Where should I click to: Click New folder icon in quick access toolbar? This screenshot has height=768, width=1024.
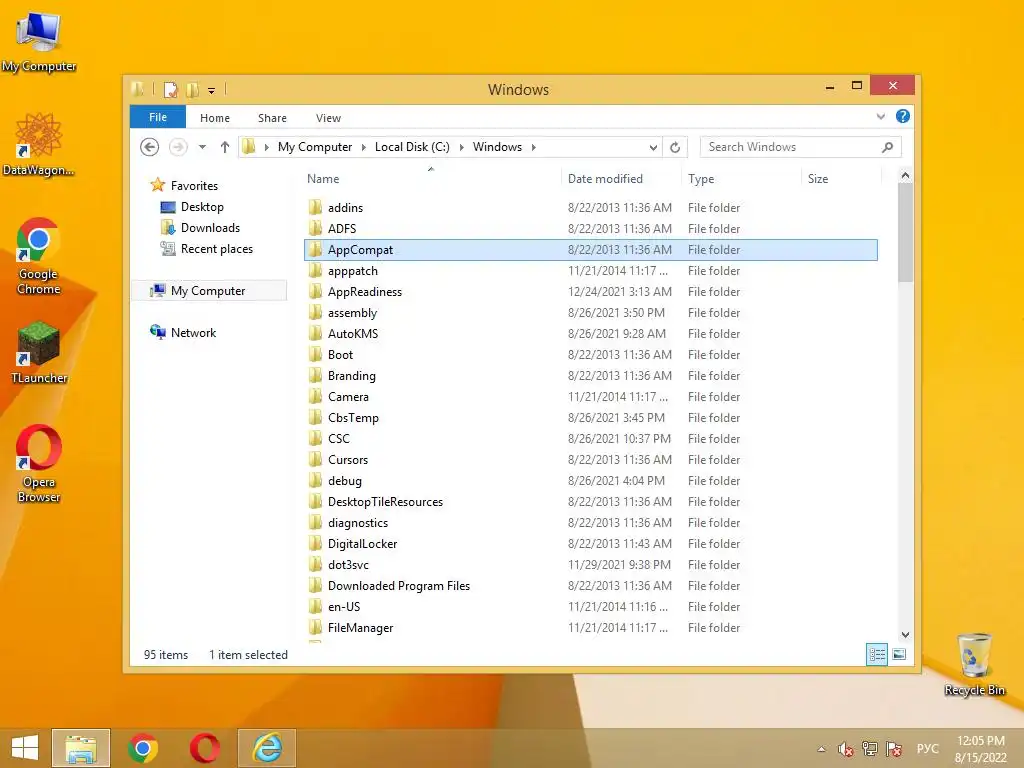tap(193, 89)
